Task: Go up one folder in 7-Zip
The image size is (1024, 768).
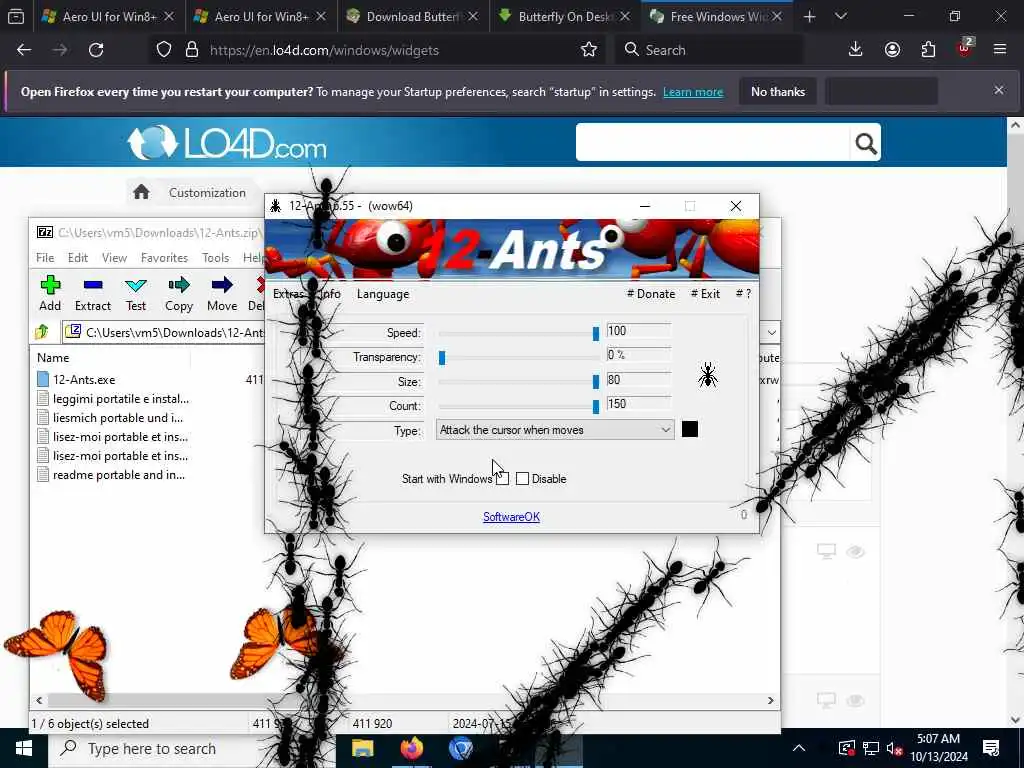Action: point(42,332)
